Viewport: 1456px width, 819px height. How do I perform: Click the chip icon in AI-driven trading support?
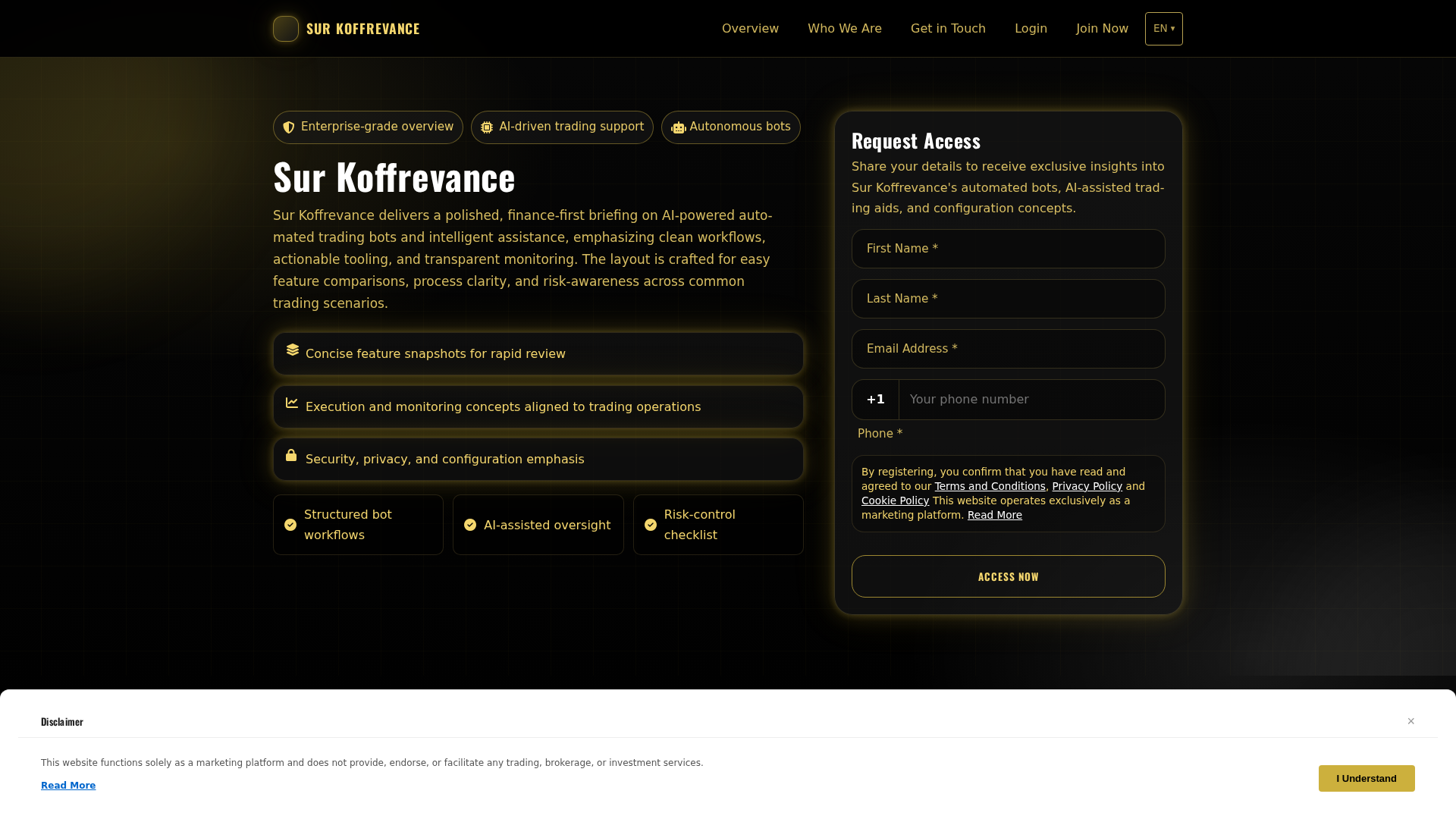(x=487, y=127)
